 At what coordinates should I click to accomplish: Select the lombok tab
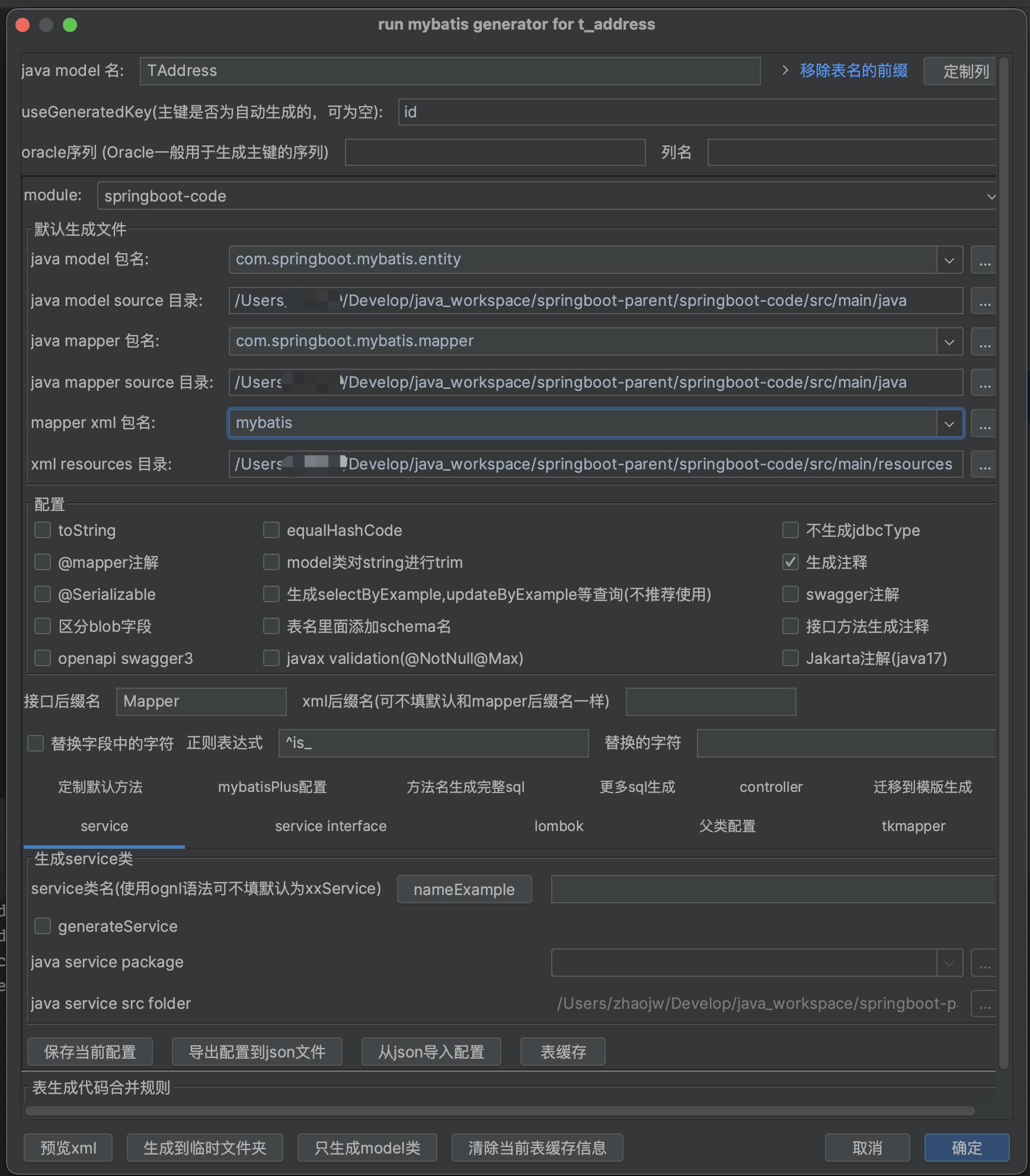(x=559, y=826)
